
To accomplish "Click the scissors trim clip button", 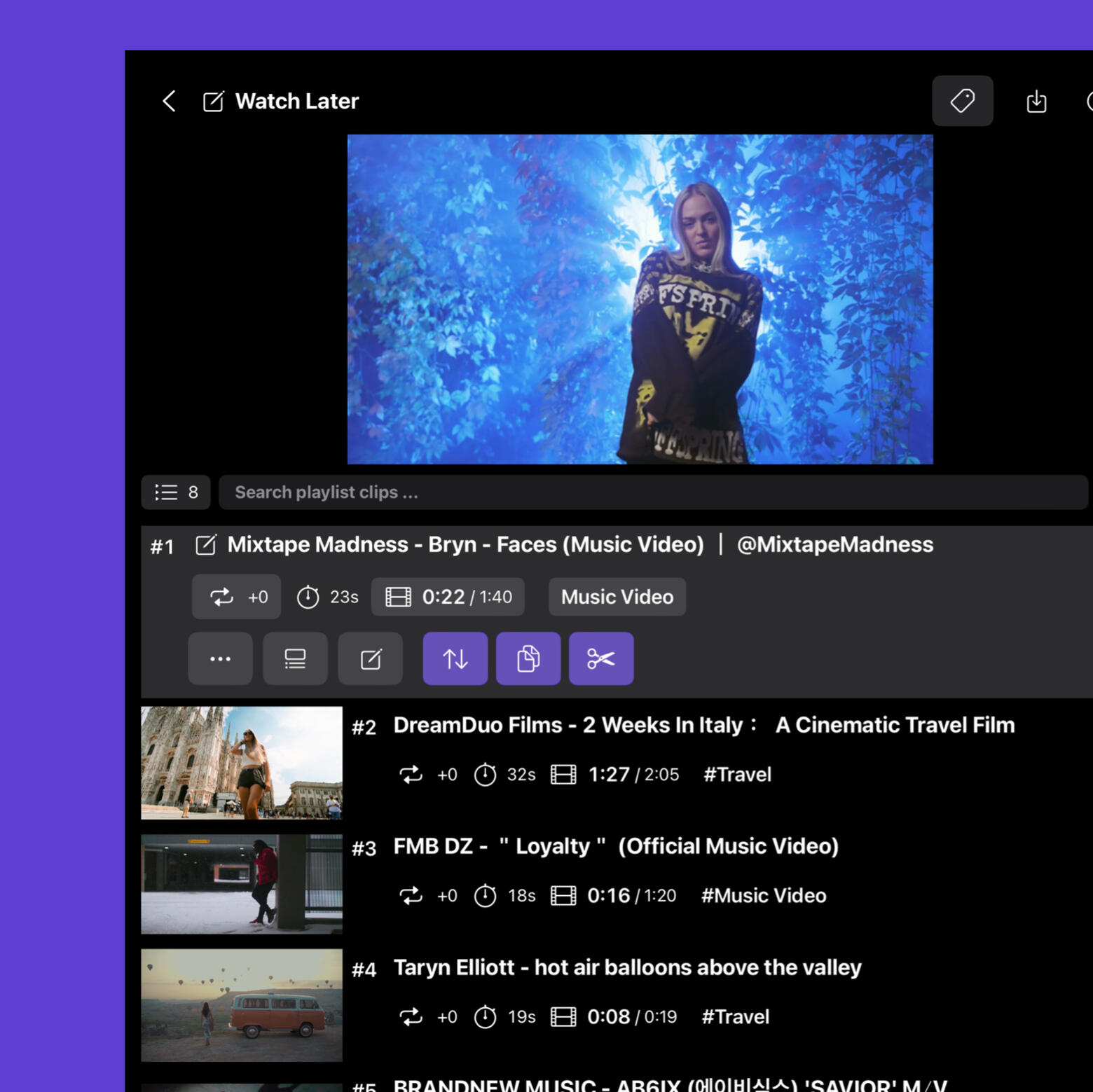I will [x=600, y=658].
